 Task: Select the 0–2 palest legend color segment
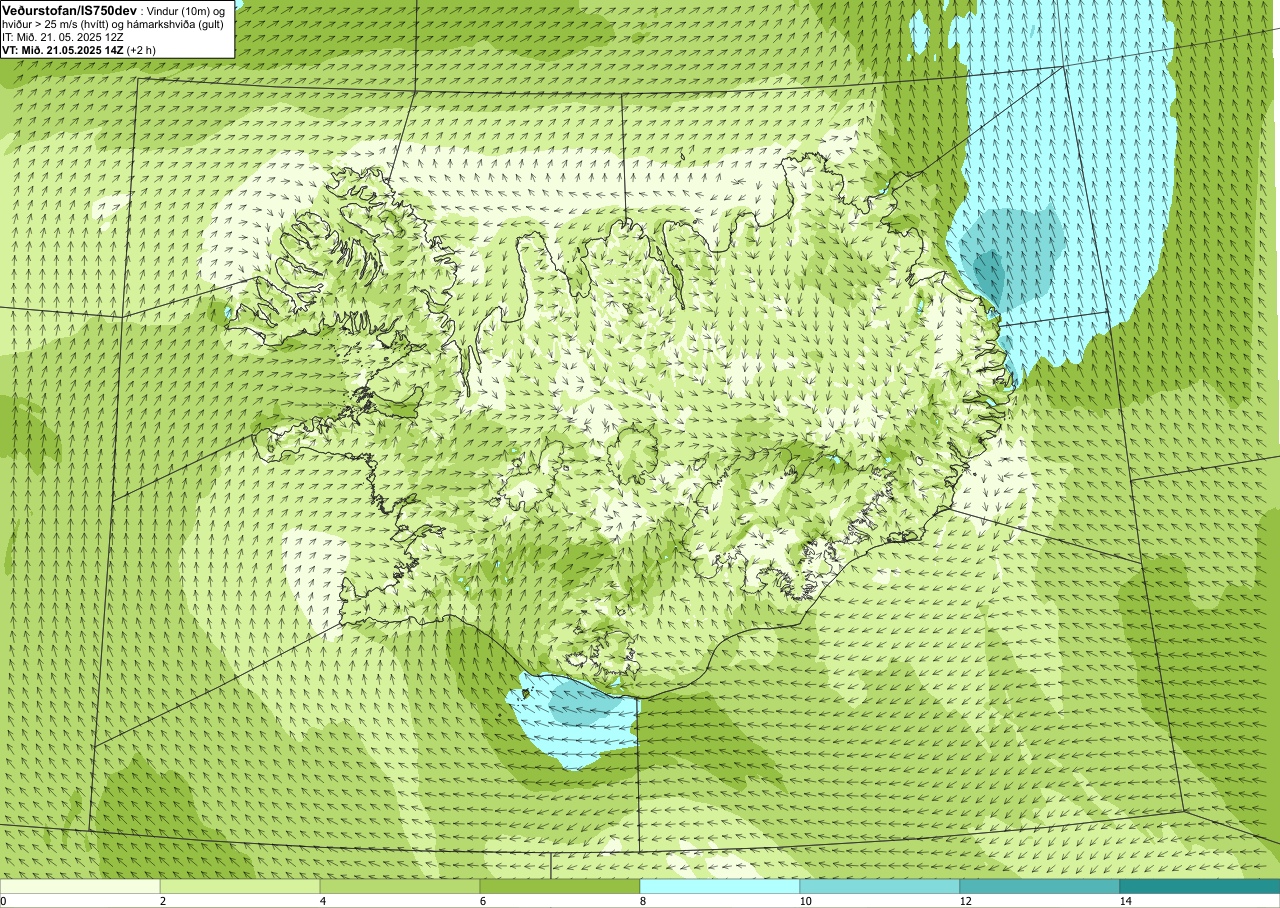click(x=80, y=886)
